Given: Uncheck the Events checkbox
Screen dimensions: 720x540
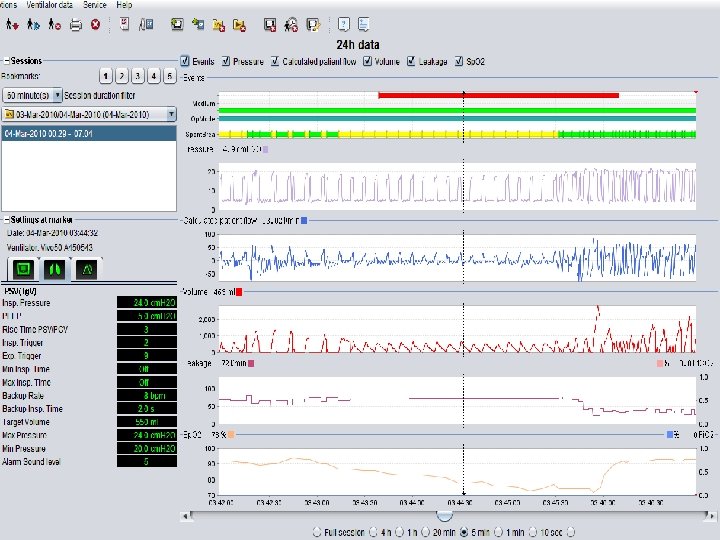Looking at the screenshot, I should point(184,61).
